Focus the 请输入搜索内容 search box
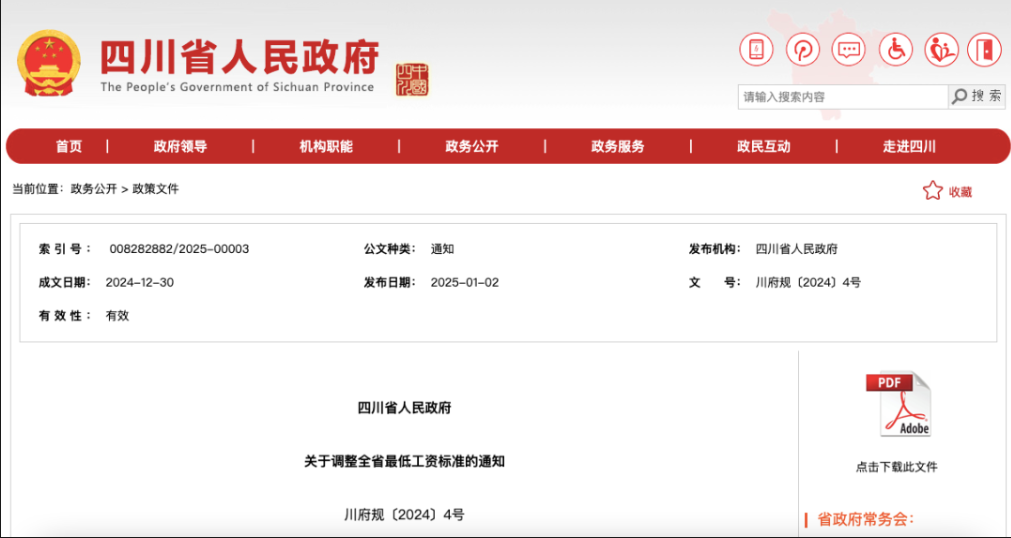Screen dimensions: 1011x538 [x=843, y=97]
